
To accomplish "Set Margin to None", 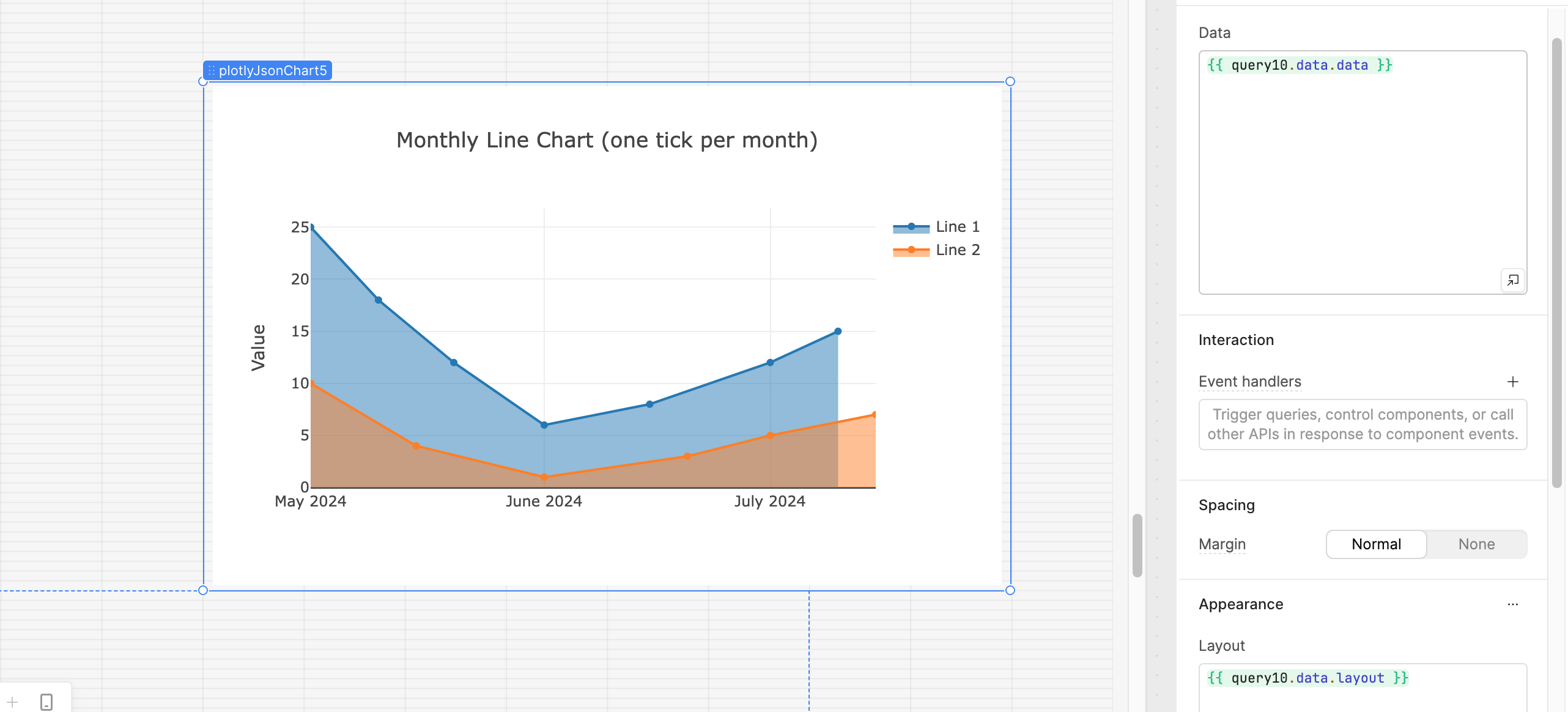I will [1476, 544].
